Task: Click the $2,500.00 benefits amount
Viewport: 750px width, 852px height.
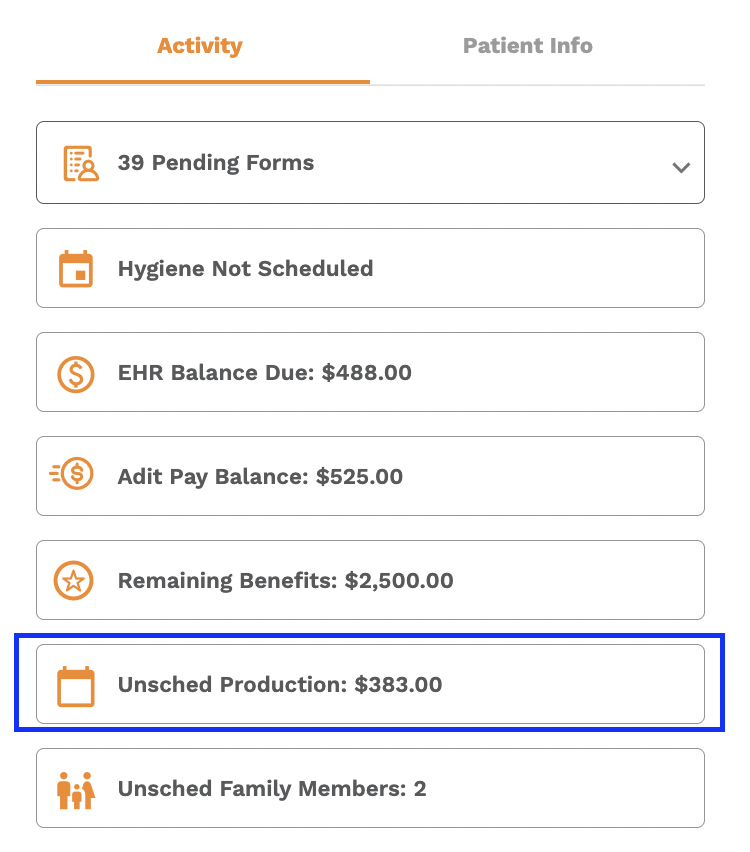Action: coord(399,580)
